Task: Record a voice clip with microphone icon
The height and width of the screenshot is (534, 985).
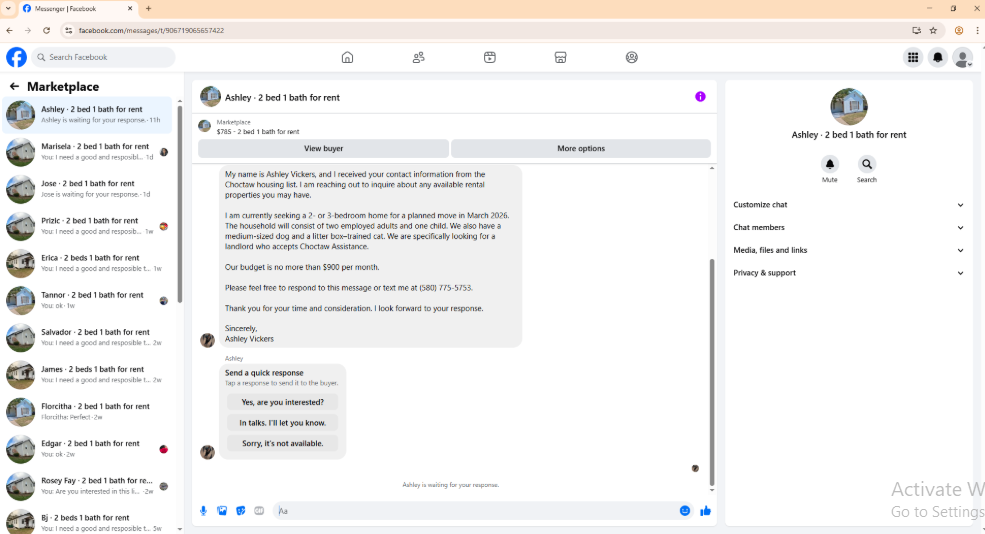Action: (204, 511)
